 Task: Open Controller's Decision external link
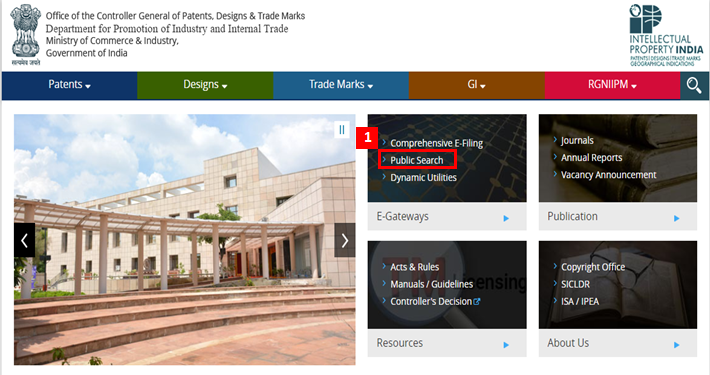click(435, 302)
